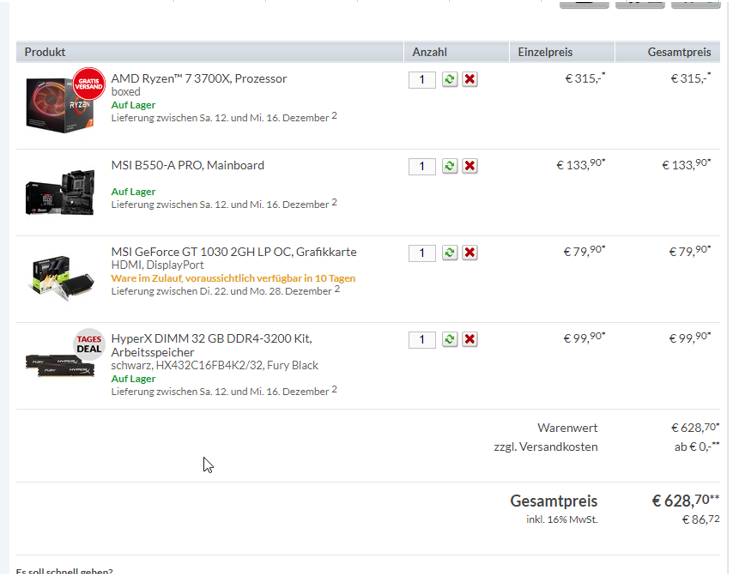This screenshot has height=574, width=729.
Task: Refresh quantity for MSI B550-A PRO mainboard
Action: tap(450, 166)
